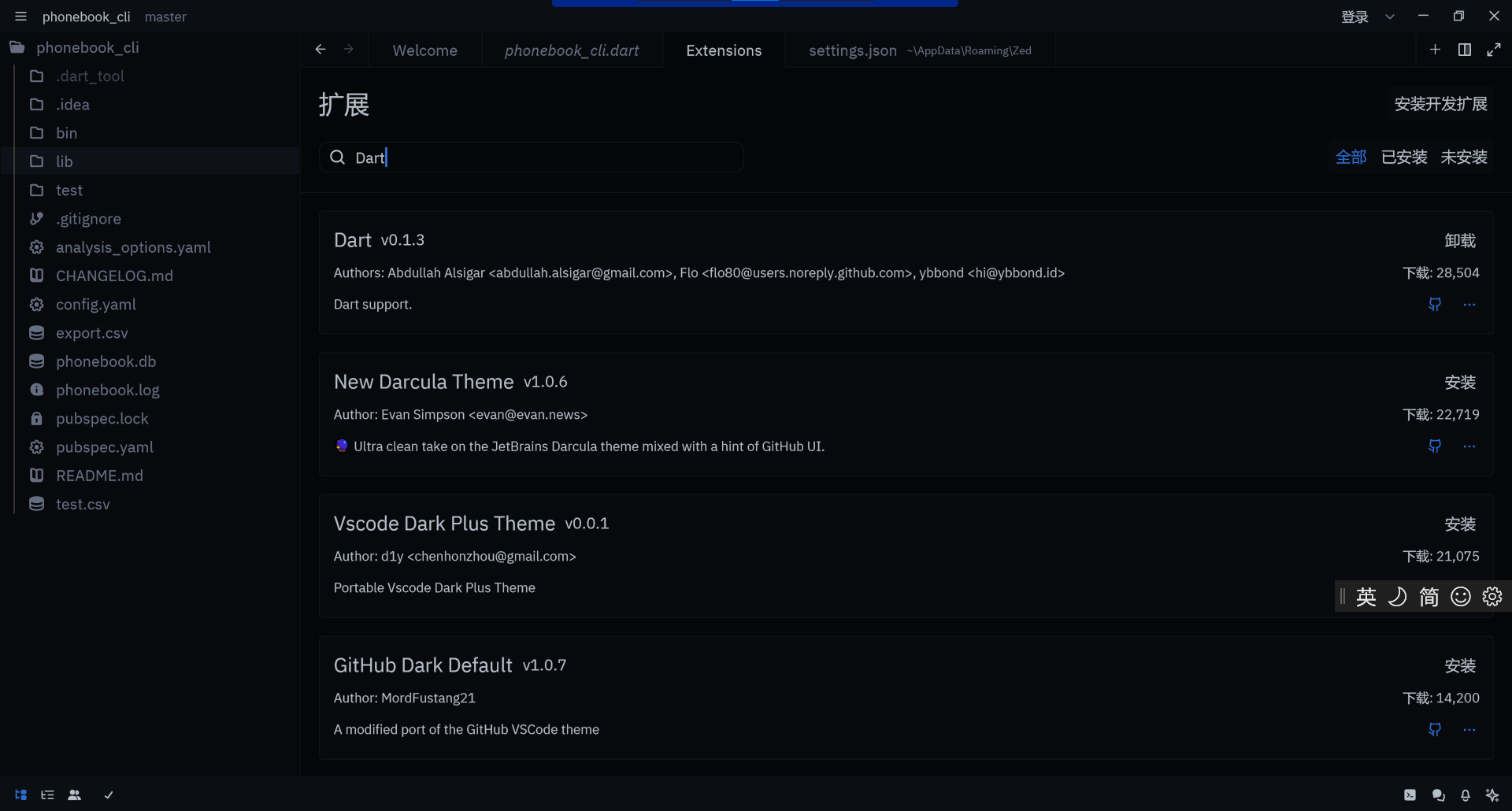Open the dropdown arrow next to 登录
This screenshot has width=1512, height=811.
(1390, 17)
